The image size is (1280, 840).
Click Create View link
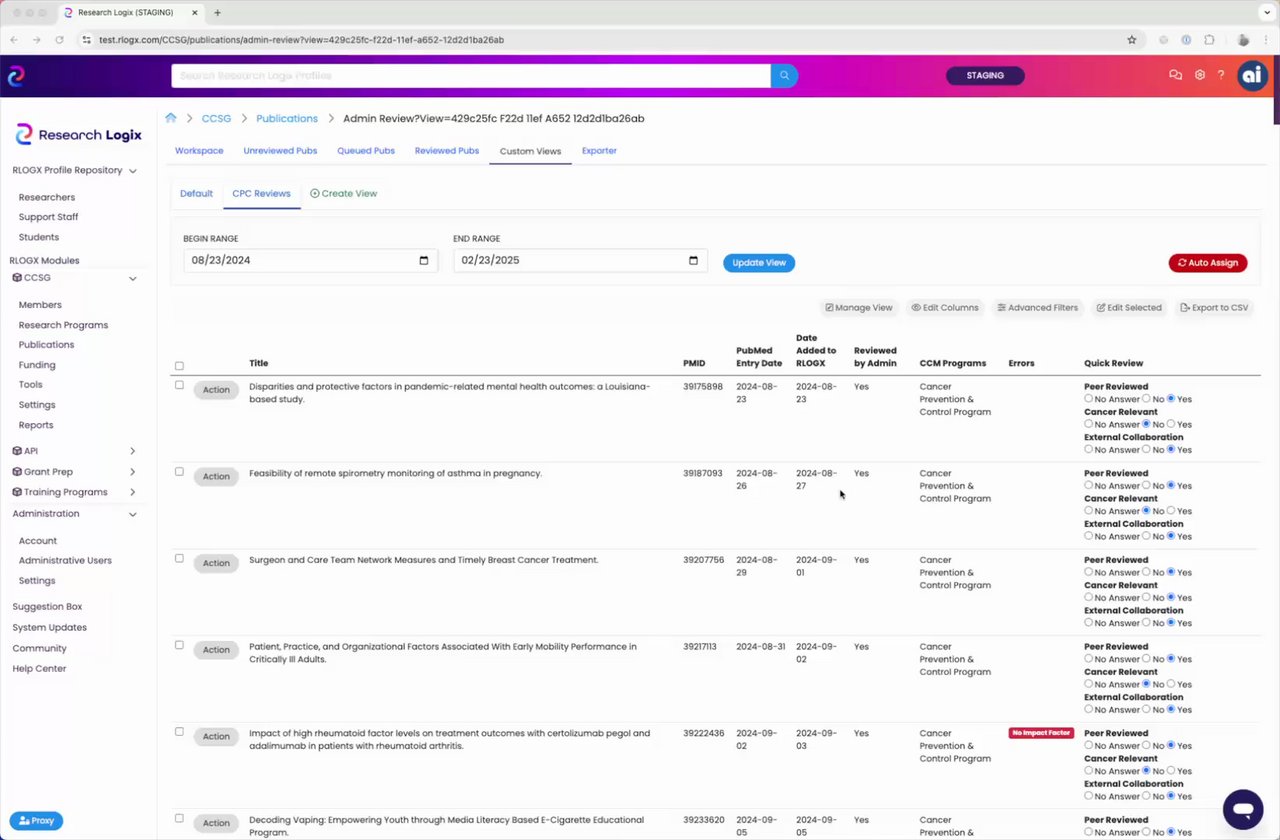[x=343, y=193]
